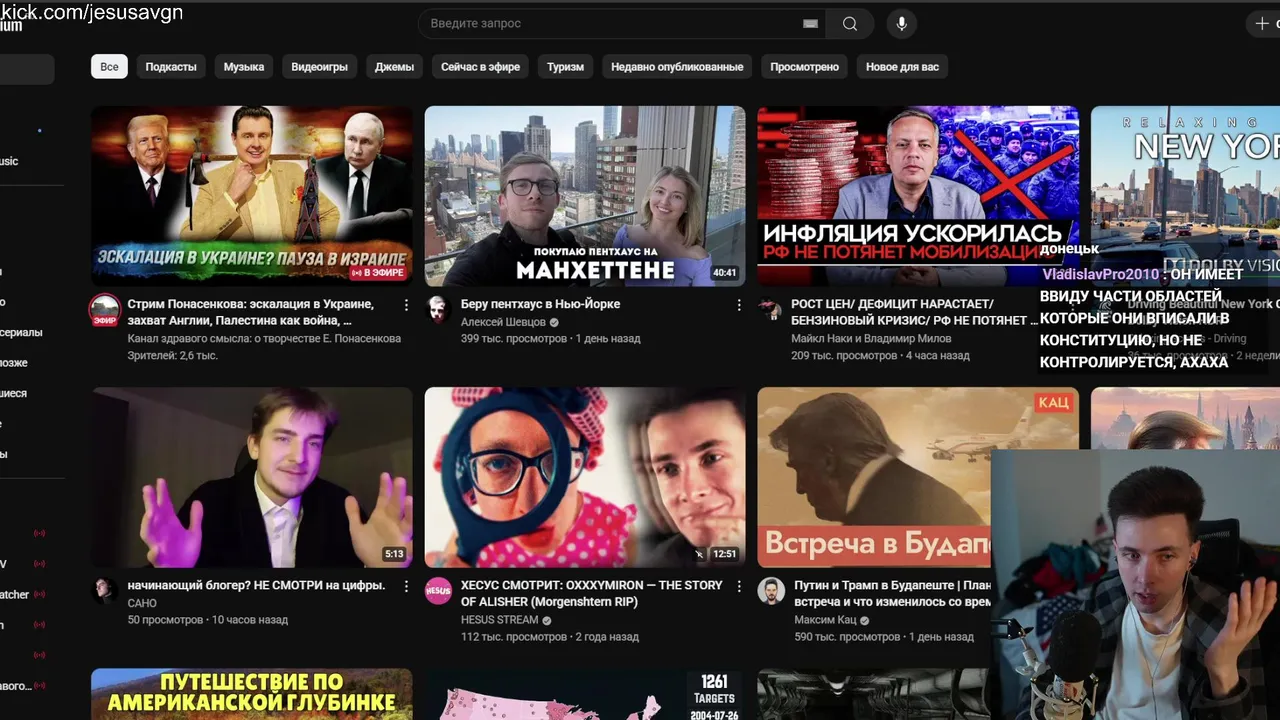This screenshot has width=1280, height=720.
Task: Open title РОСТ ЦЕН/ ДЕФИЦИТ НАРАСТАЕТ
Action: click(x=913, y=312)
